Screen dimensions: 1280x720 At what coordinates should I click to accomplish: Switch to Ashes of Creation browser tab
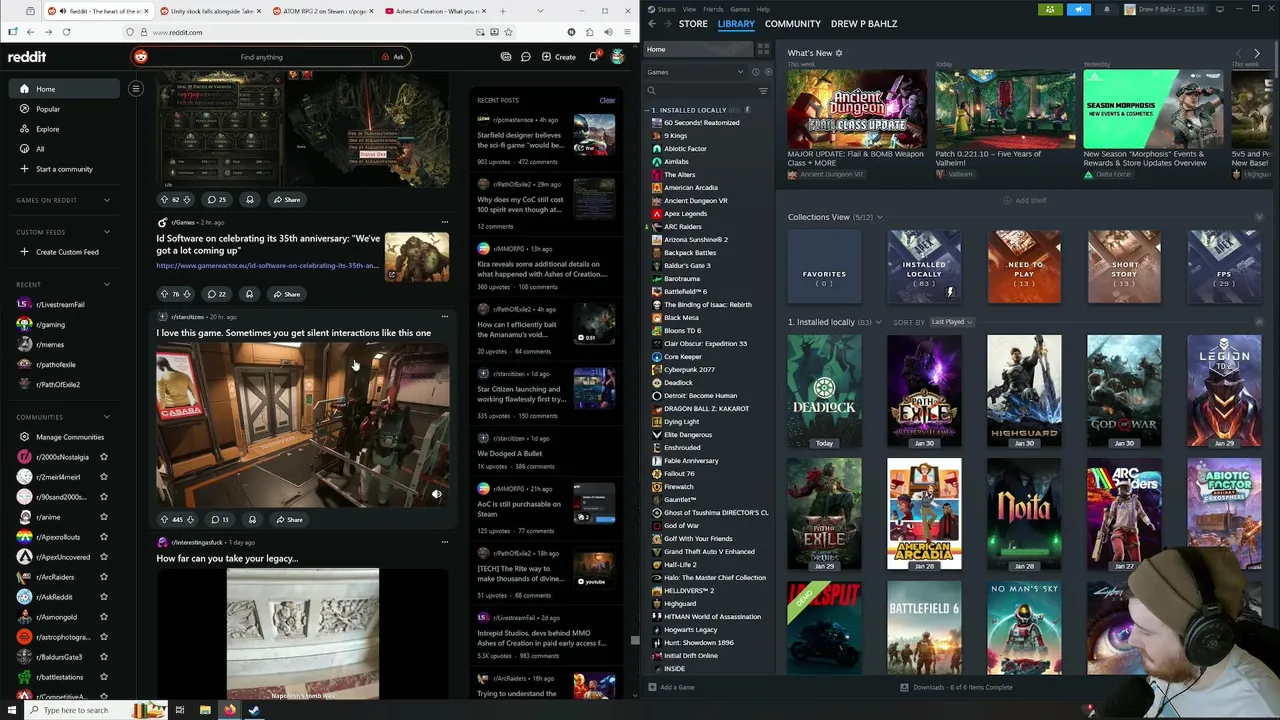tap(437, 11)
